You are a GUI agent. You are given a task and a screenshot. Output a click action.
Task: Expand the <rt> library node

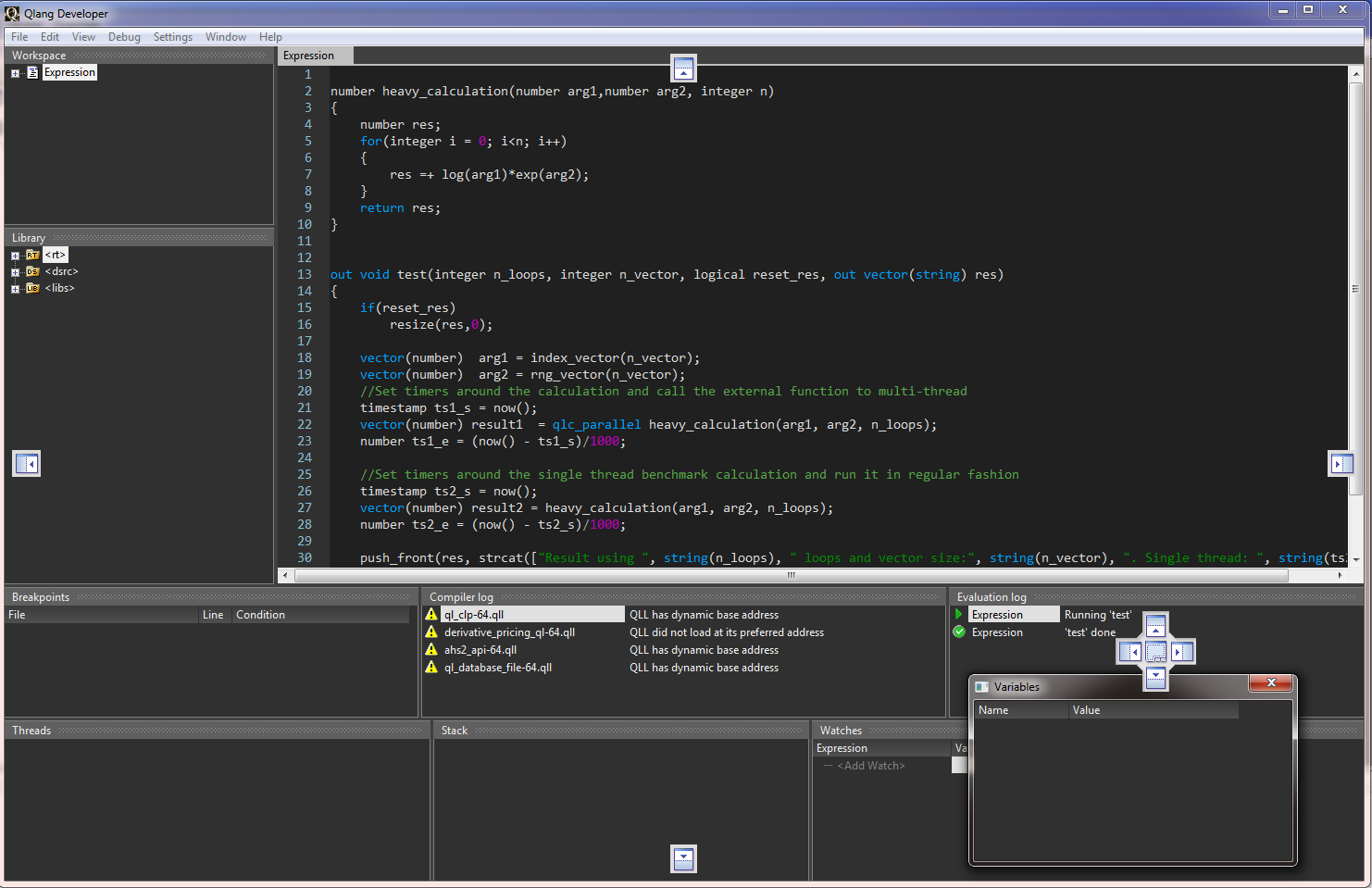[x=15, y=256]
